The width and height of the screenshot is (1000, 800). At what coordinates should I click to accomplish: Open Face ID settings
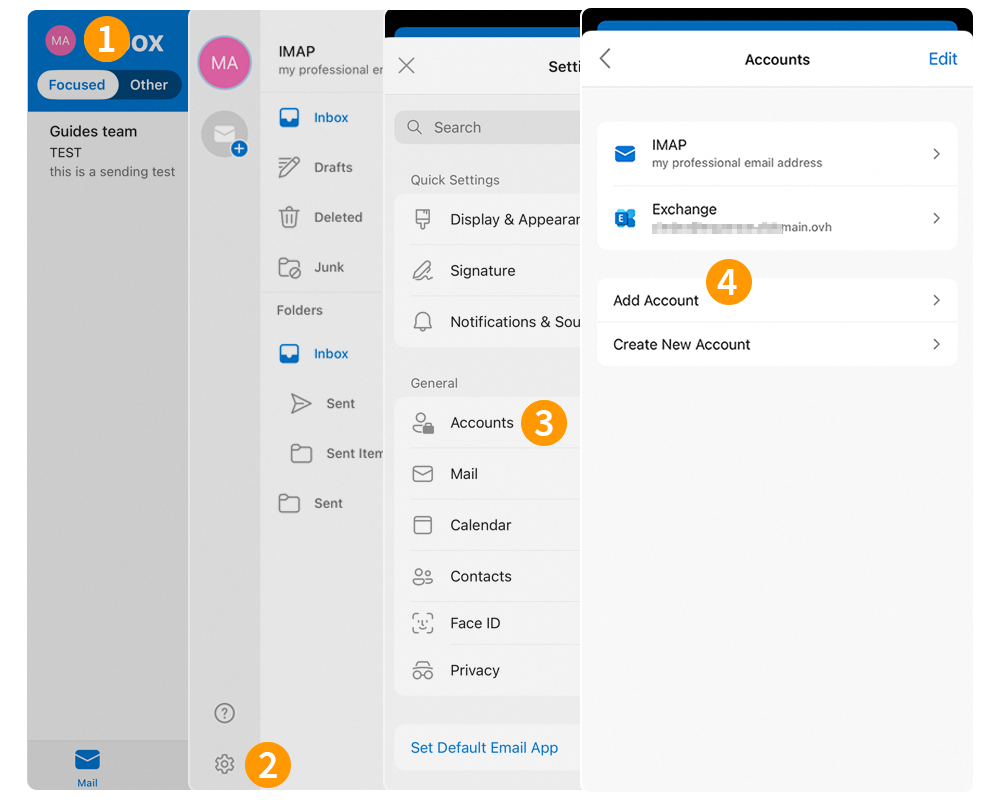pos(476,623)
